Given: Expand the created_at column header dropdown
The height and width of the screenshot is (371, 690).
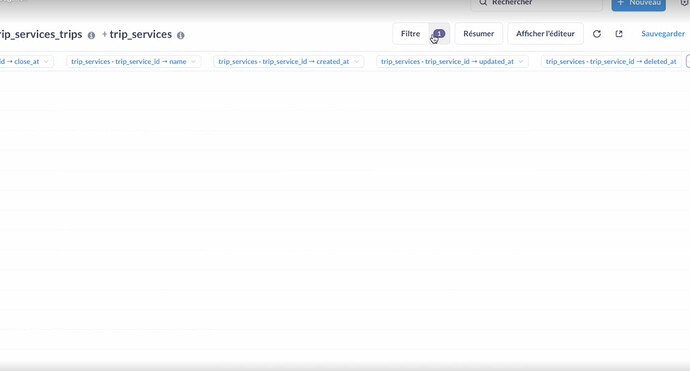Looking at the screenshot, I should (356, 62).
